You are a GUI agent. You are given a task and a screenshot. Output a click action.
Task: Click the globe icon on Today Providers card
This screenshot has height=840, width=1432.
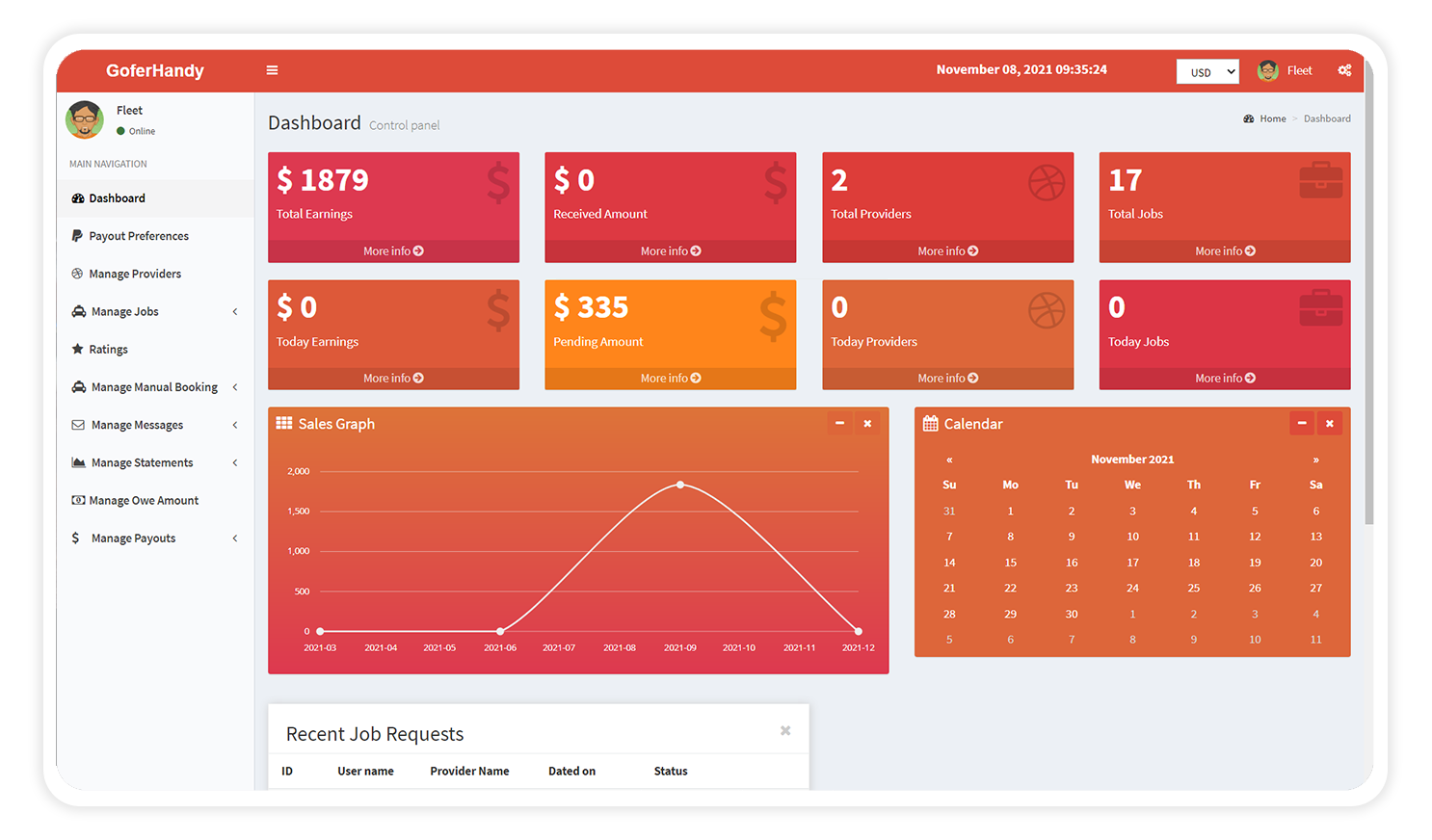tap(1047, 310)
